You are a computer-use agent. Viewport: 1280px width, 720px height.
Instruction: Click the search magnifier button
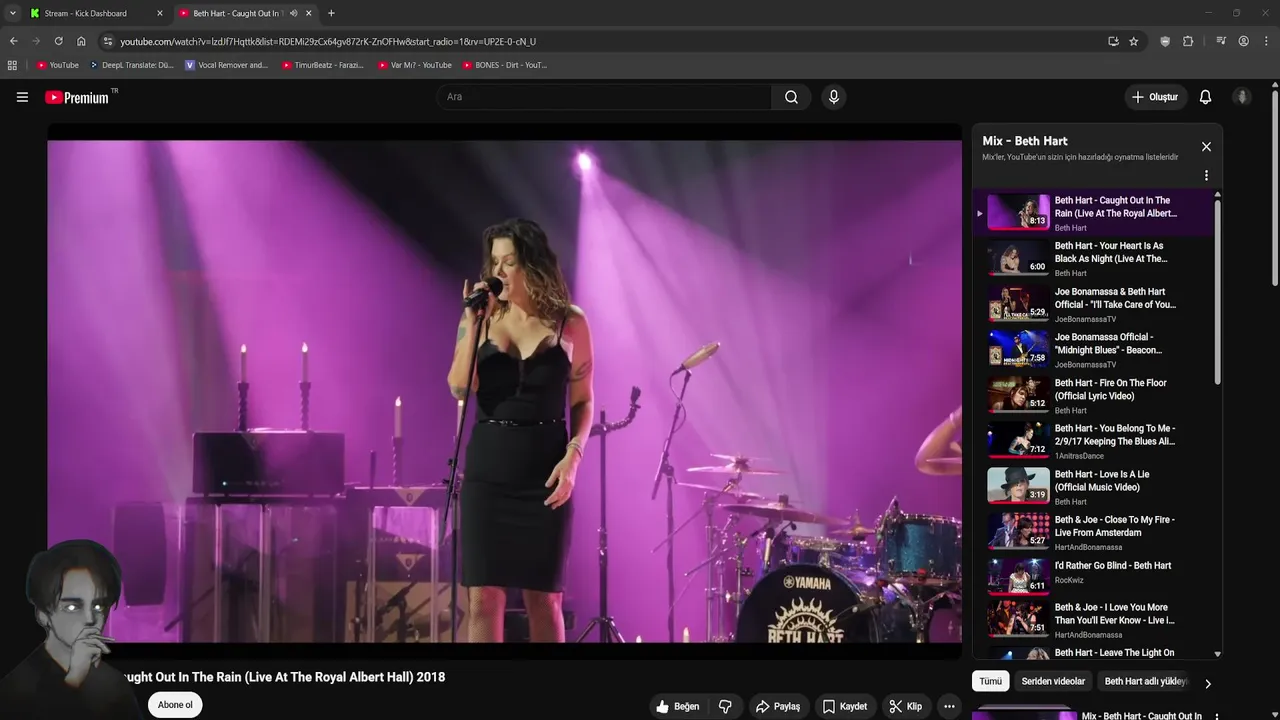pos(791,97)
